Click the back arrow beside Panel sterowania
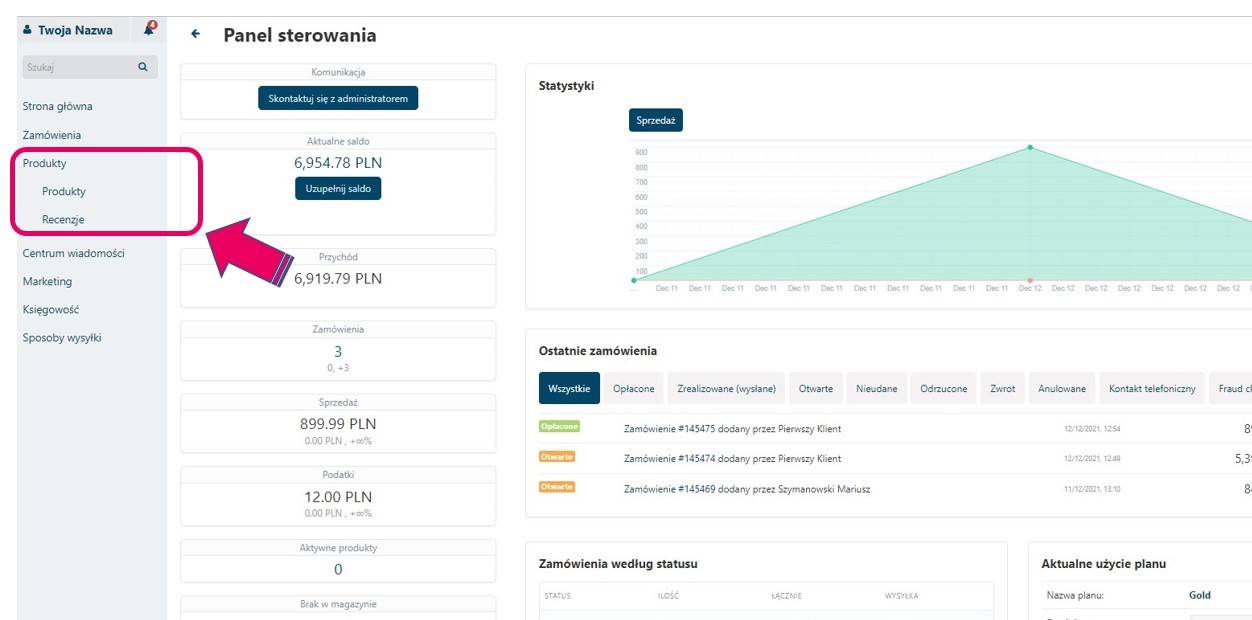This screenshot has height=620, width=1252. (196, 35)
